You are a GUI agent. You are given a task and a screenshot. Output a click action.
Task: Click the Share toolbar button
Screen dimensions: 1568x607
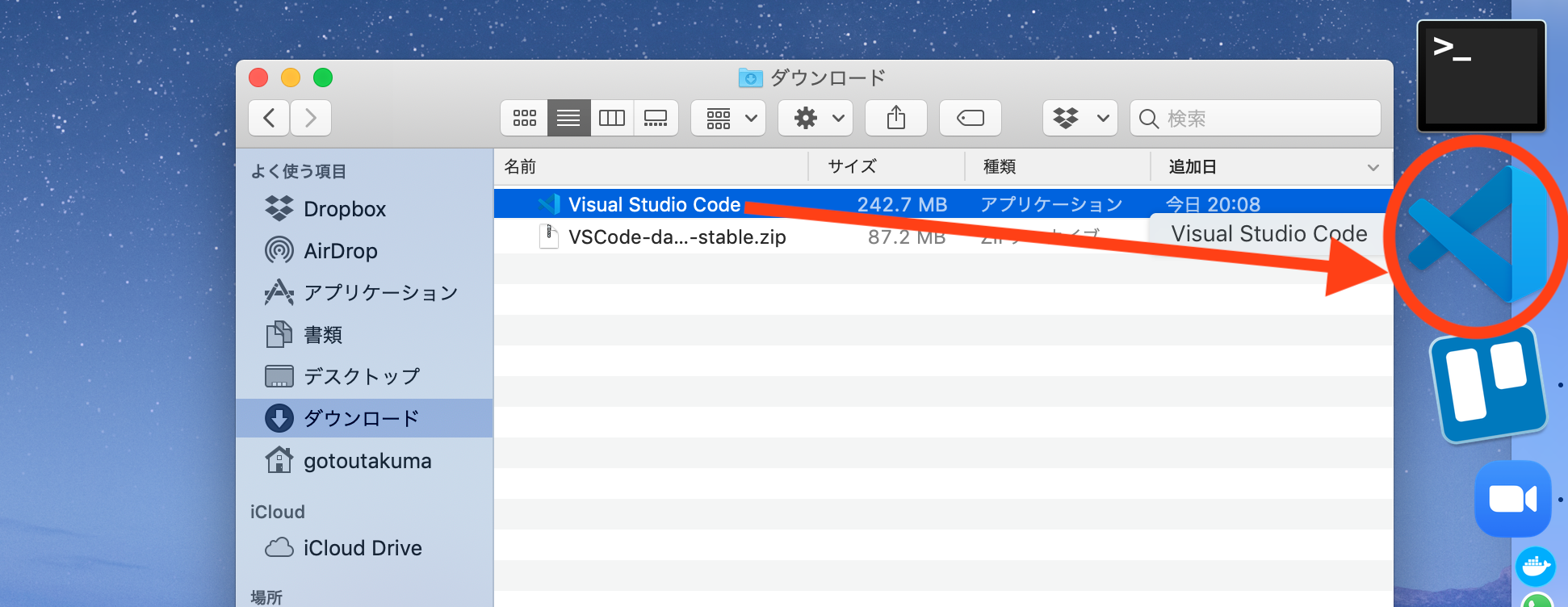896,118
